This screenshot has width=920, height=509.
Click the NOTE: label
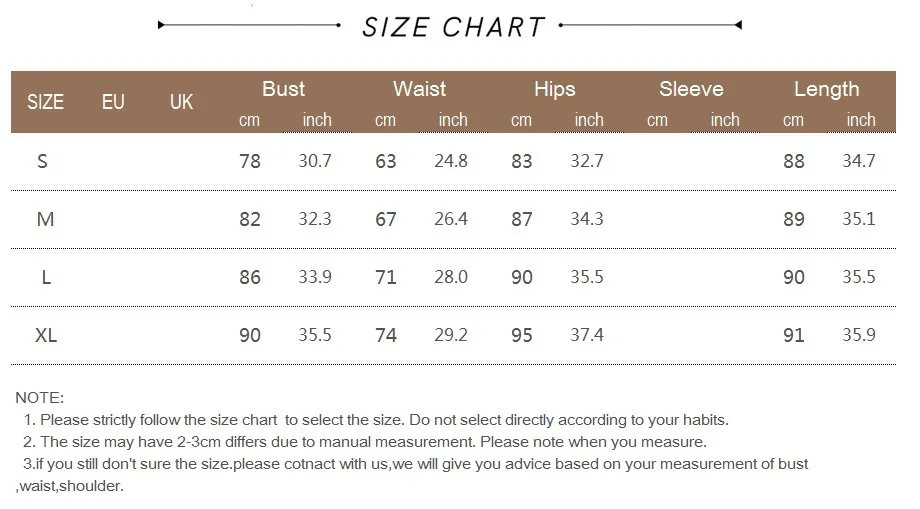pyautogui.click(x=40, y=398)
